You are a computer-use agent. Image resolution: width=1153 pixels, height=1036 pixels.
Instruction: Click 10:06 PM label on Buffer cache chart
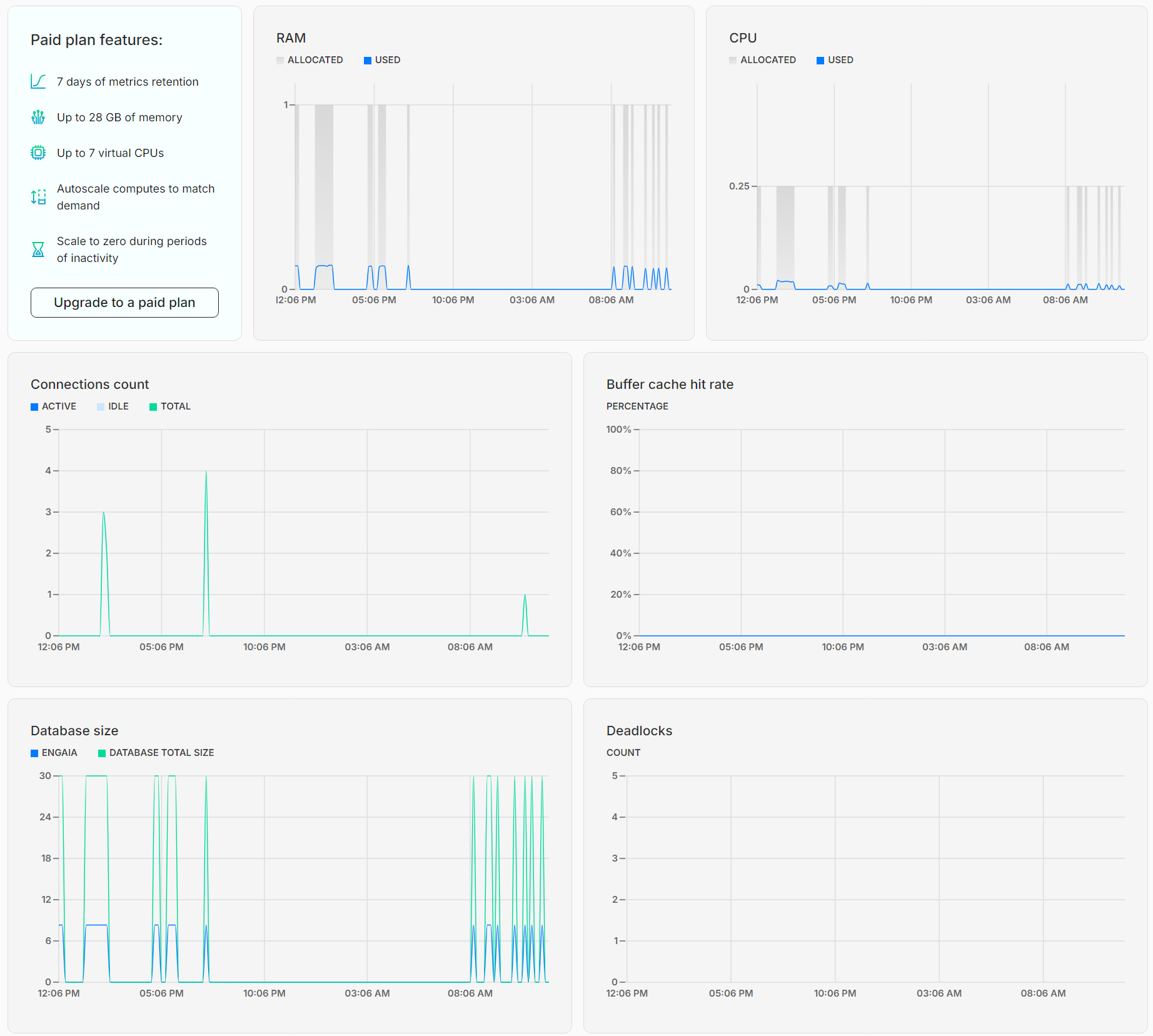[x=842, y=647]
